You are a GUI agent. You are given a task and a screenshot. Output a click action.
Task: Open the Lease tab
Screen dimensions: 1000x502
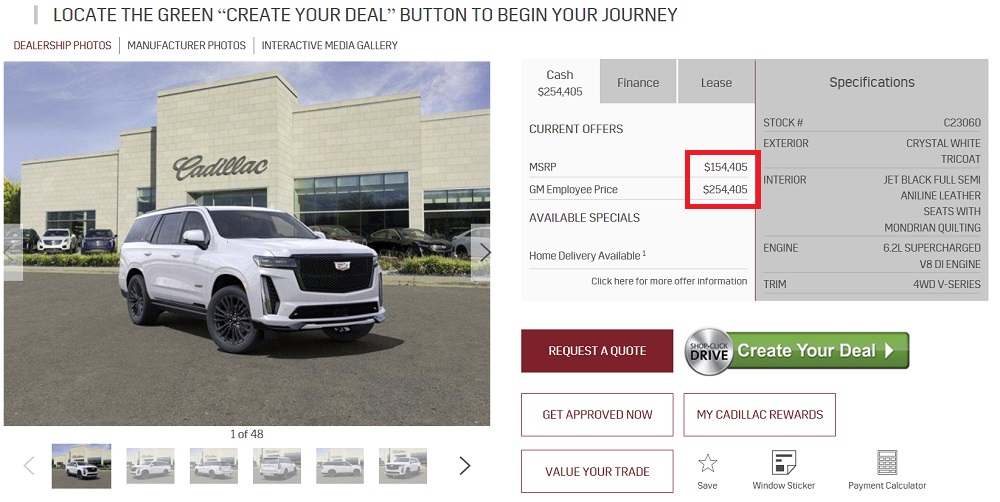pyautogui.click(x=716, y=83)
